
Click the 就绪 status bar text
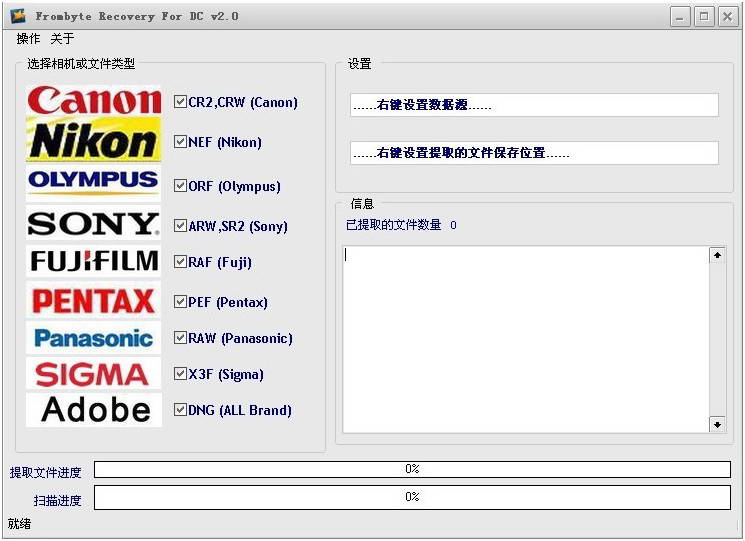[19, 524]
